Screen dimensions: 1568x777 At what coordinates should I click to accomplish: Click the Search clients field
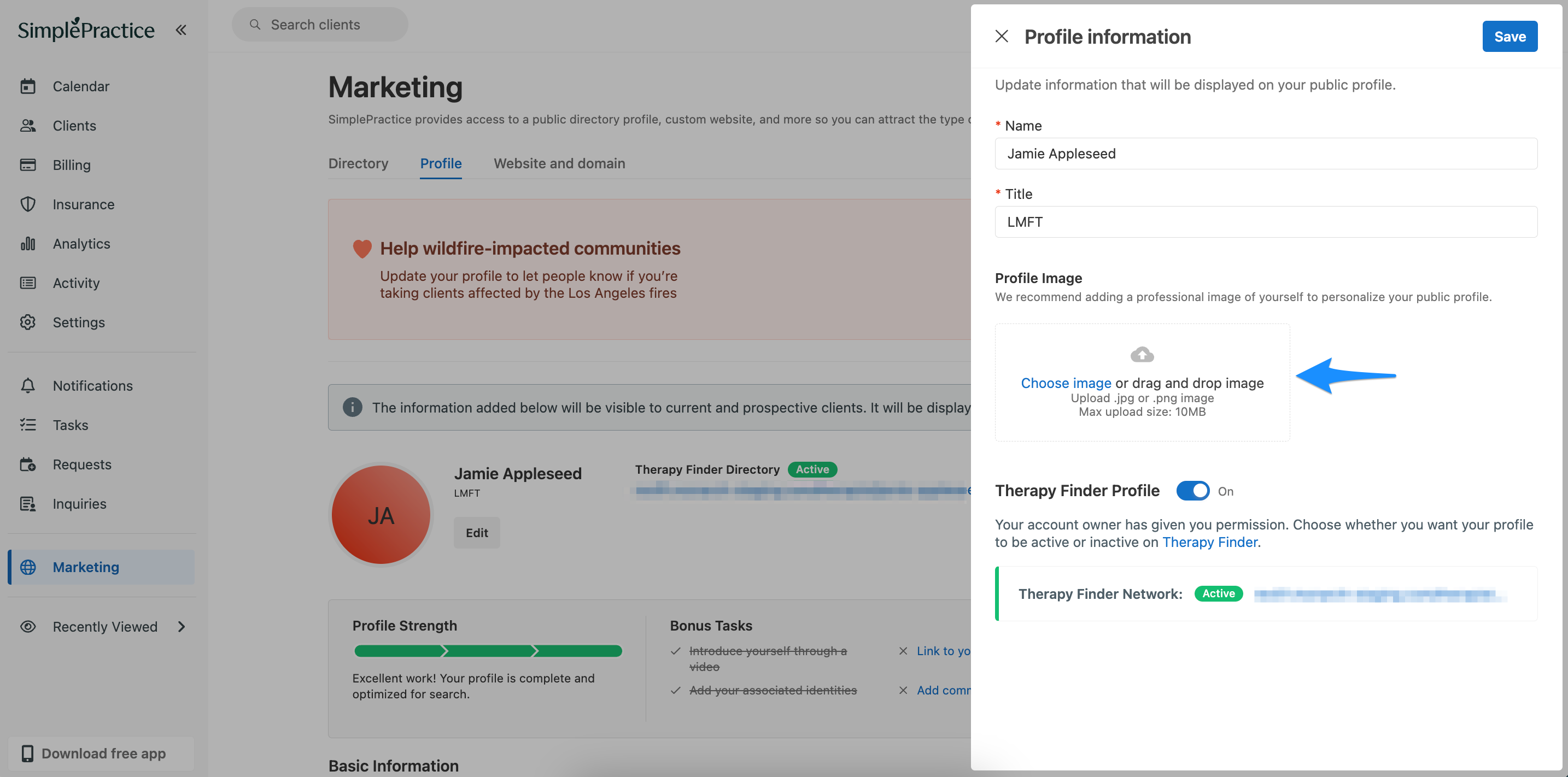pos(320,25)
